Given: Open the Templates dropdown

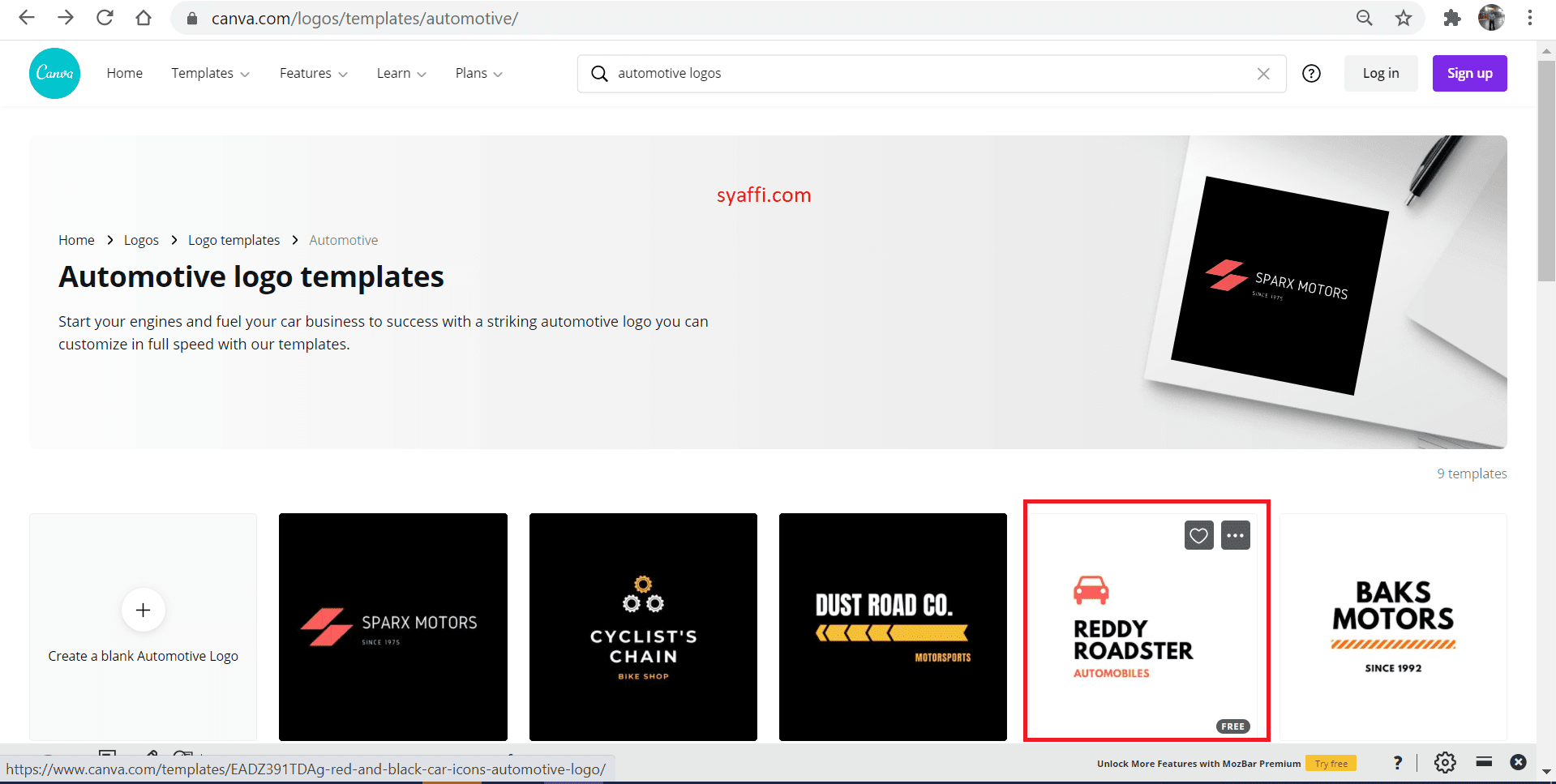Looking at the screenshot, I should tap(209, 73).
